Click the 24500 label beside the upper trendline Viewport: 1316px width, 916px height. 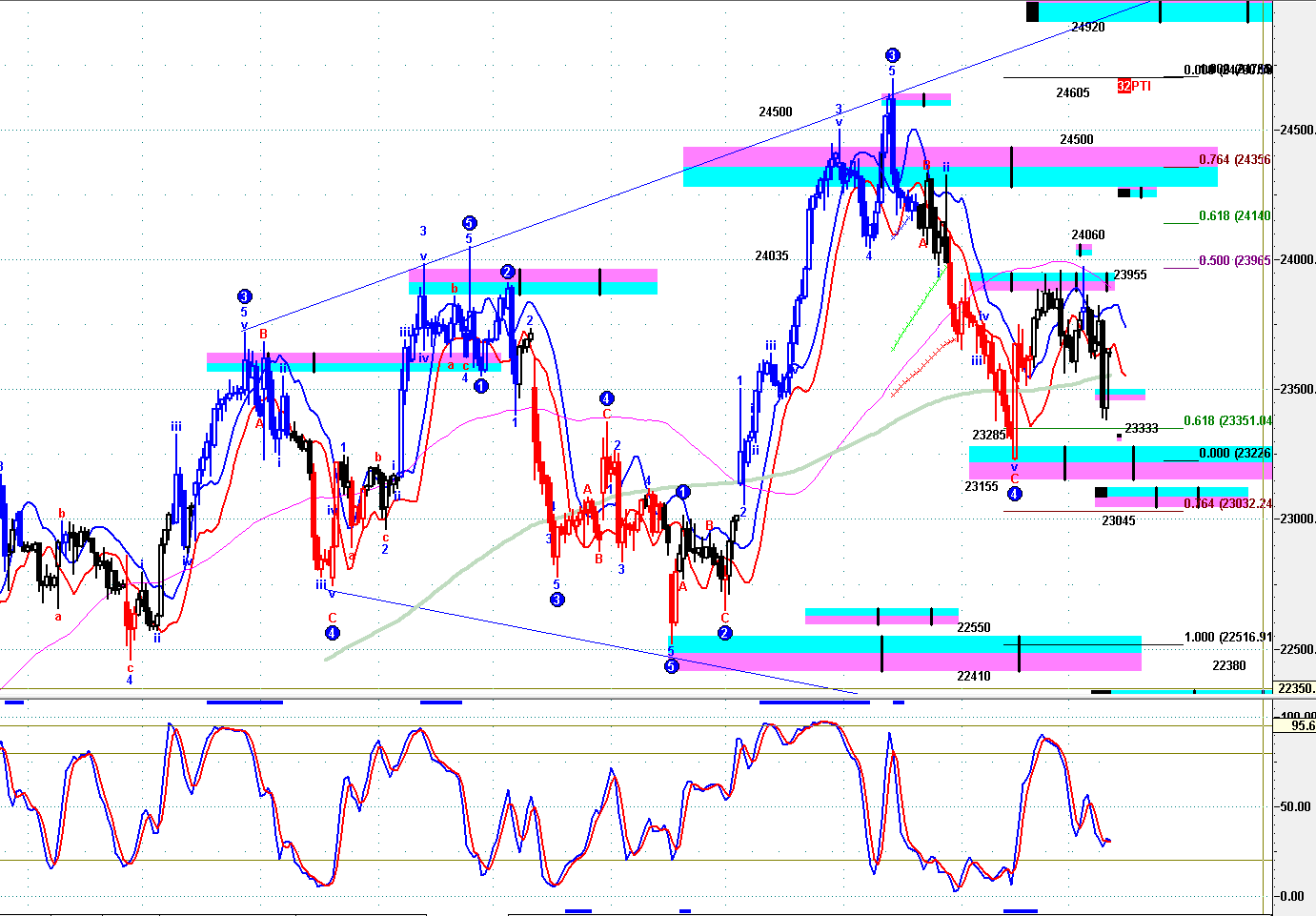776,112
